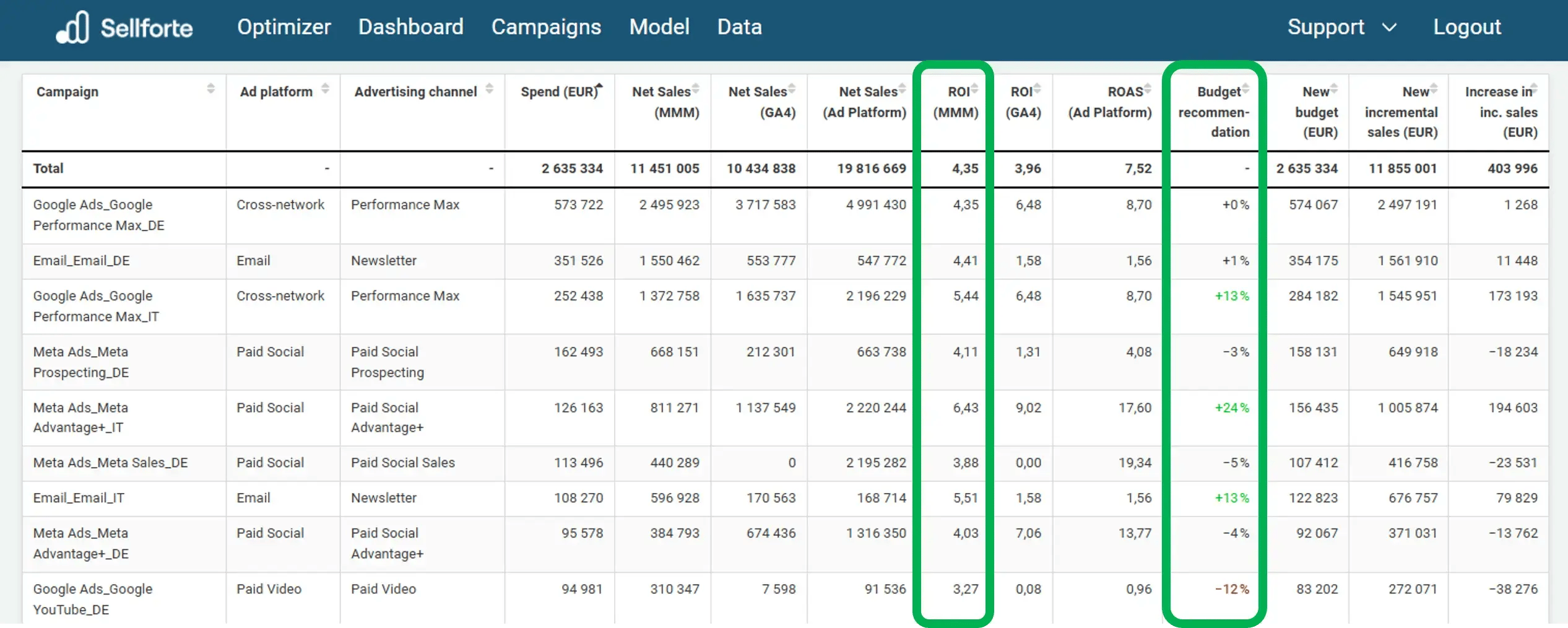The height and width of the screenshot is (628, 1568).
Task: Click increase value −38 276
Action: coord(1513,589)
